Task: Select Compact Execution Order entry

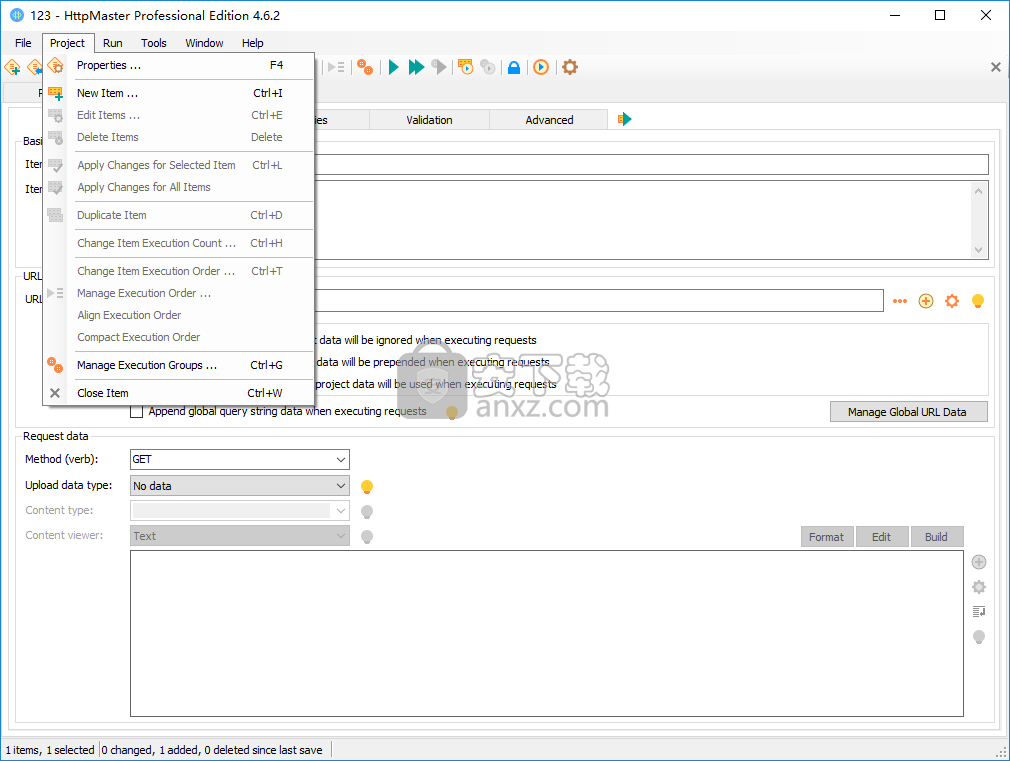Action: (179, 337)
